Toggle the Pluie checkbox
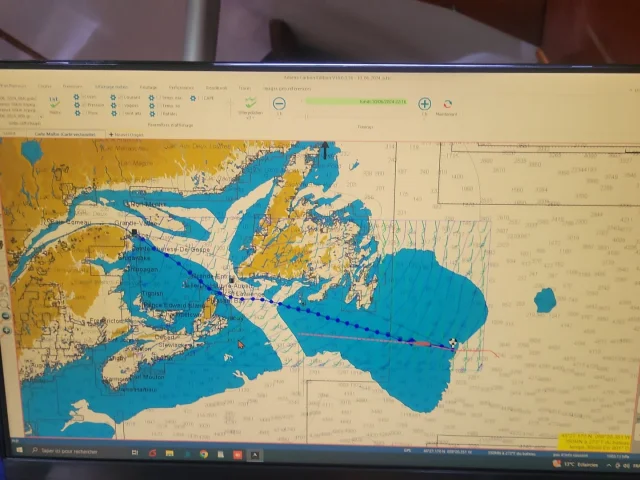 (84, 113)
